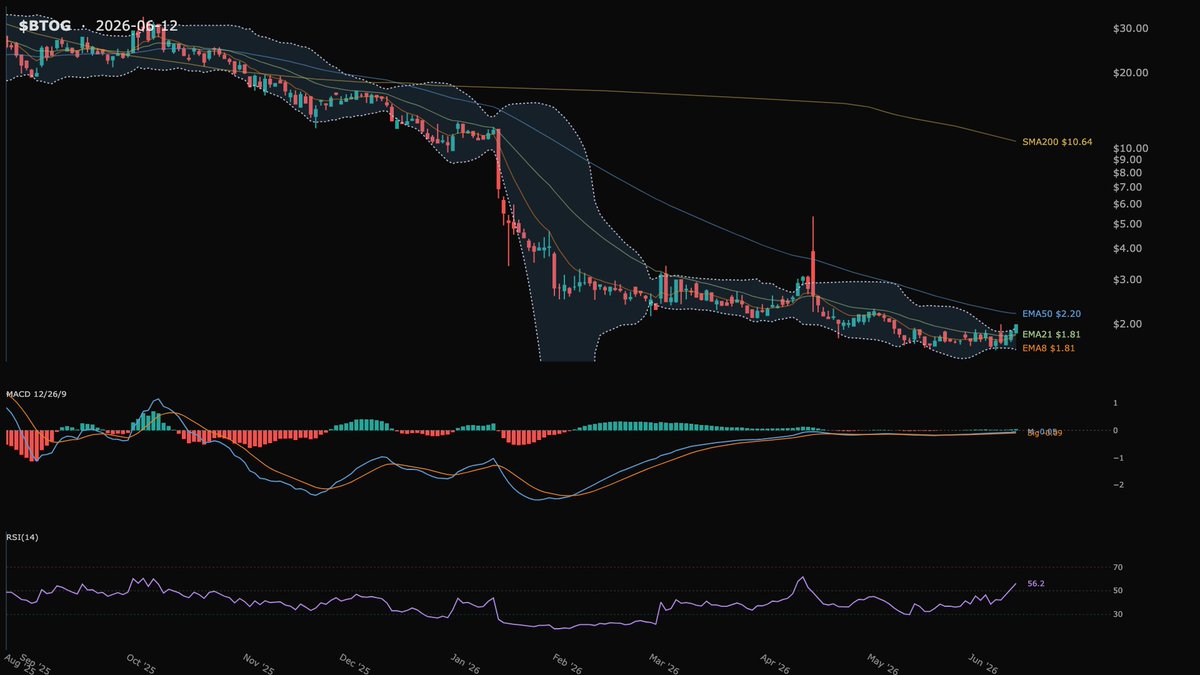Select the $30.00 price axis label
This screenshot has height=675, width=1200.
pos(1129,29)
